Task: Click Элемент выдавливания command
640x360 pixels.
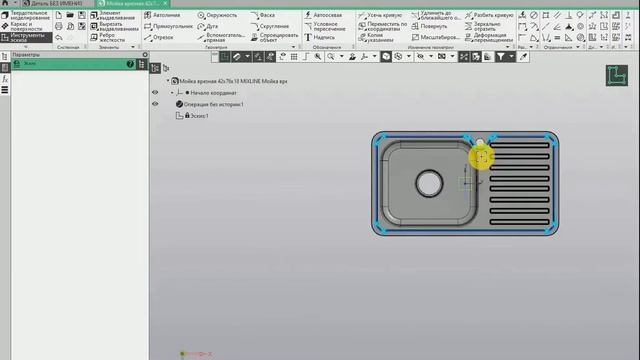Action: 113,15
